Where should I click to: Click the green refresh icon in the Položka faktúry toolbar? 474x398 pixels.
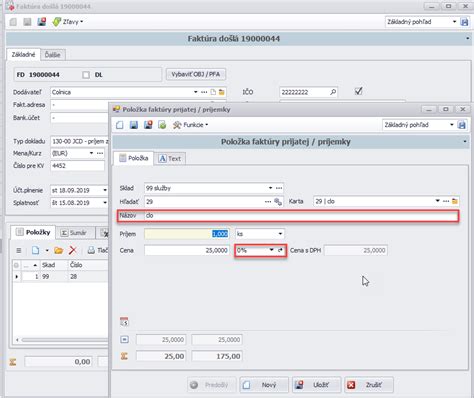[x=162, y=125]
